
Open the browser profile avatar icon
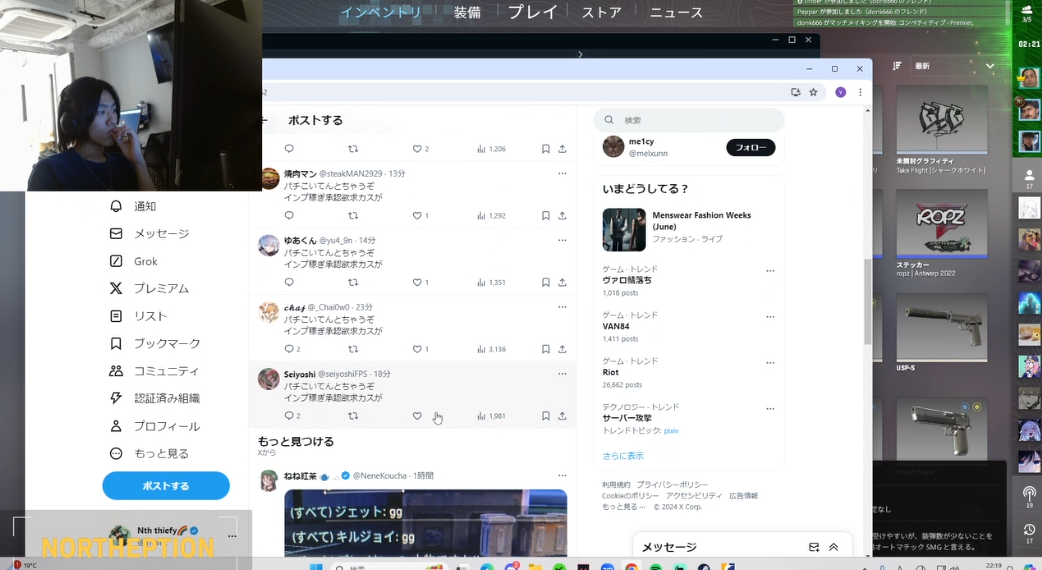tap(841, 92)
